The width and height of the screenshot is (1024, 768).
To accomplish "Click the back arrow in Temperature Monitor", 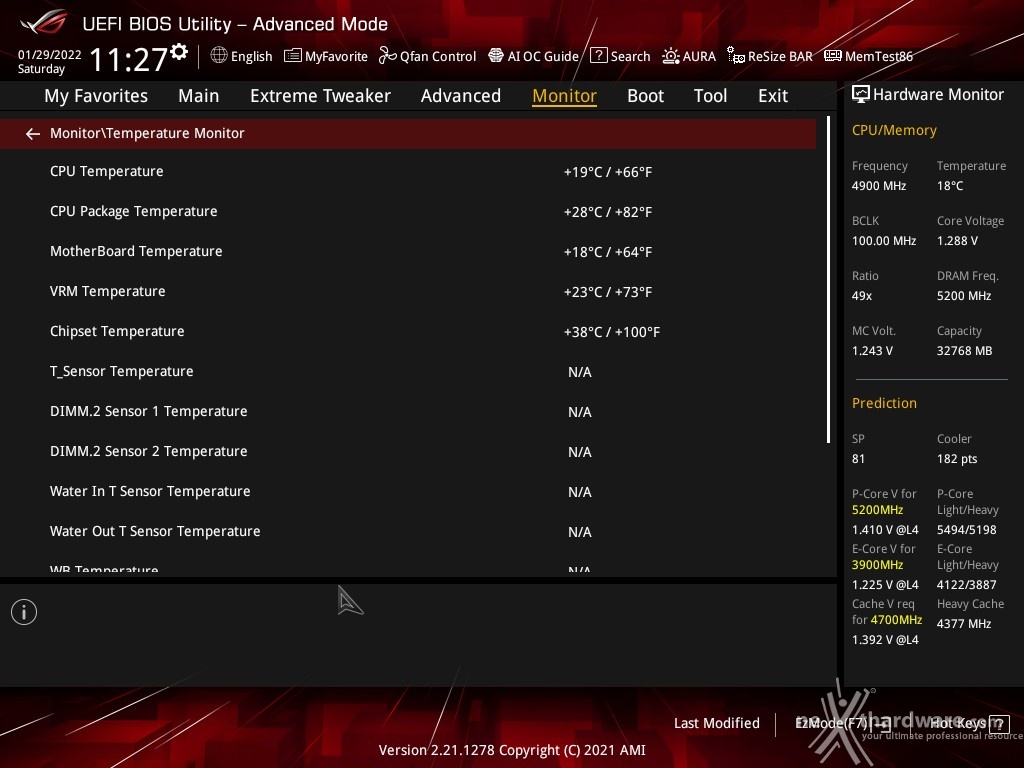I will pos(33,134).
